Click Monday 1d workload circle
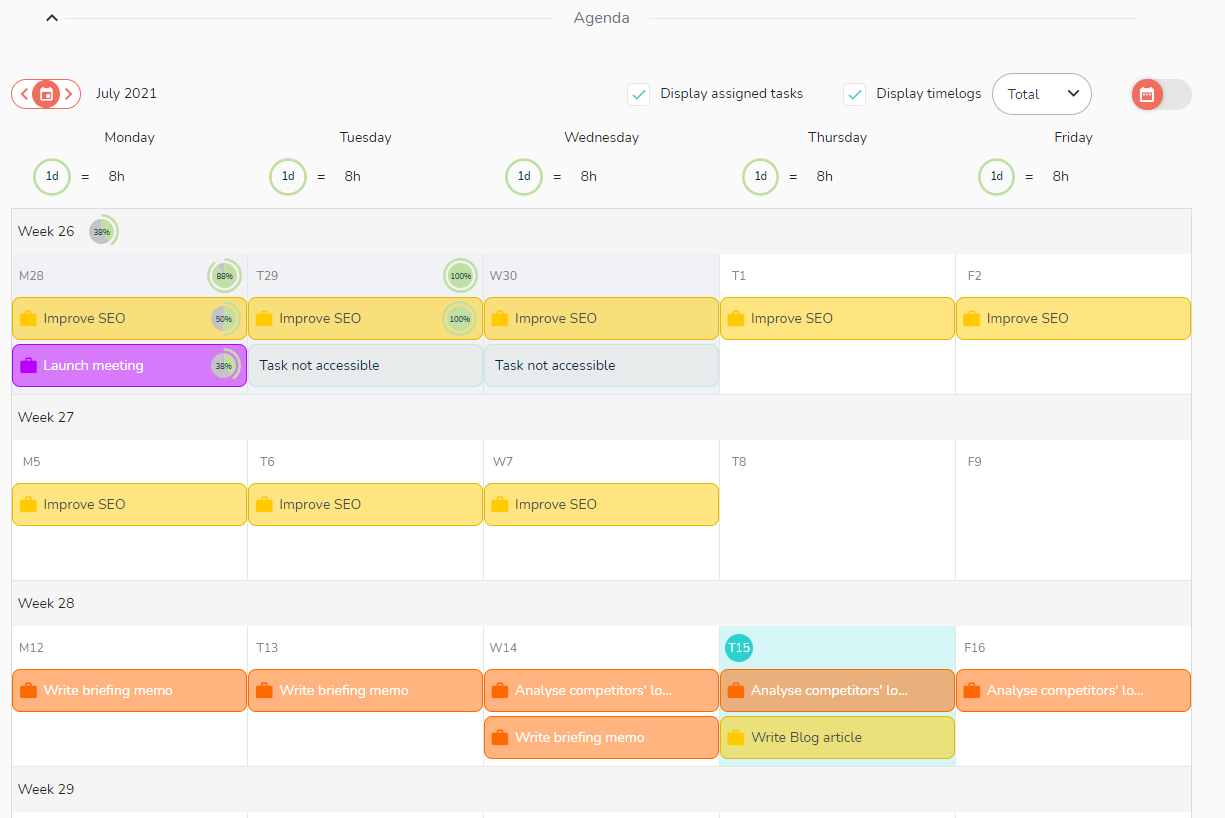This screenshot has height=818, width=1225. (52, 176)
